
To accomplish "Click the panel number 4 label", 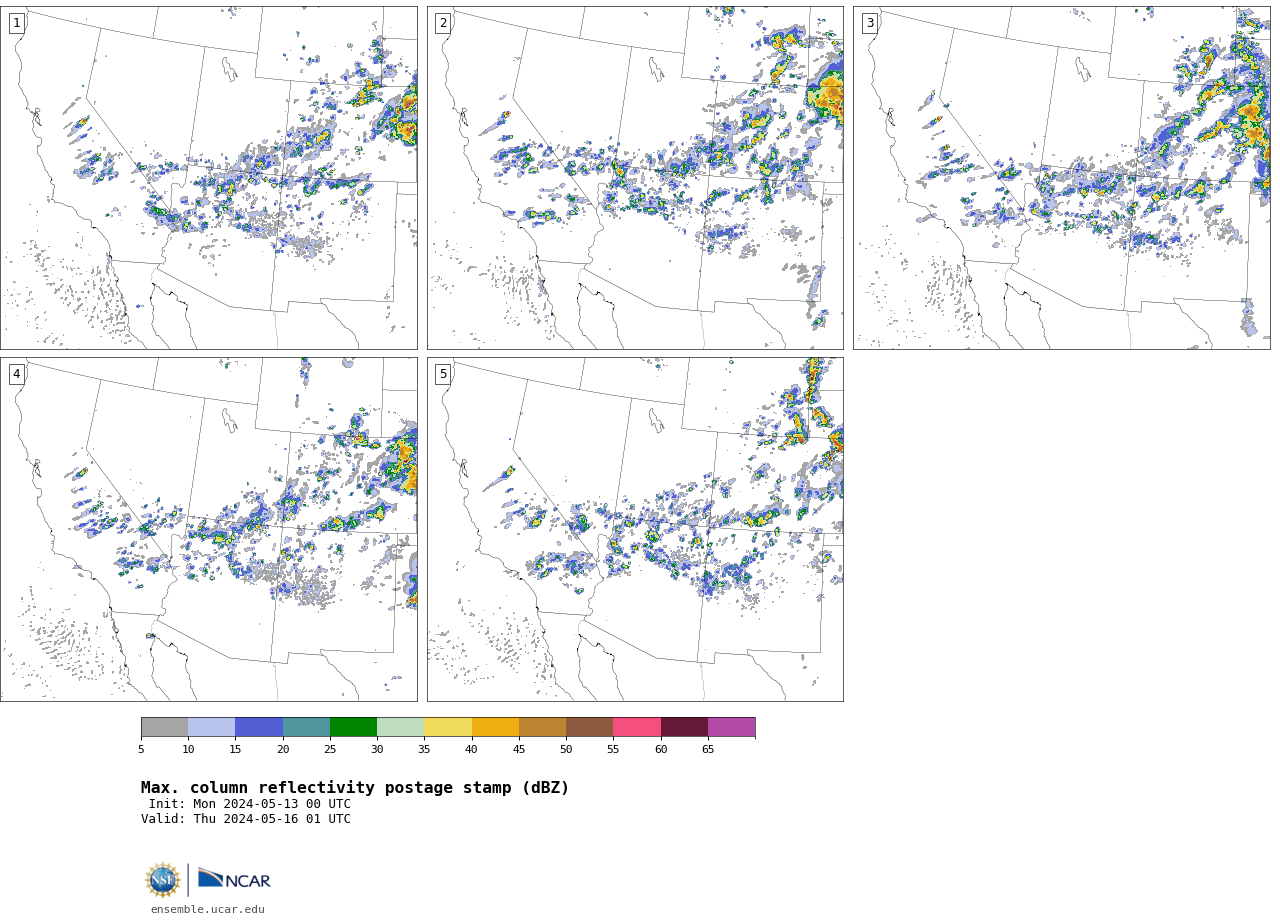I will coord(16,374).
